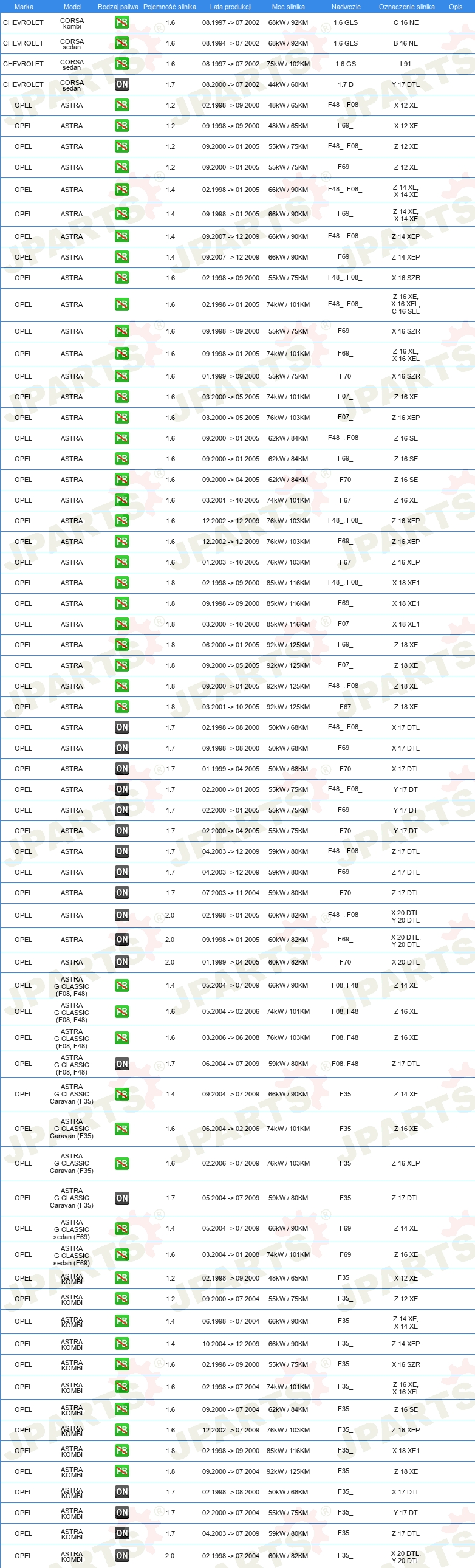Click production years 07.2003 -> 11.2004
Viewport: 475px width, 1568px height.
pyautogui.click(x=230, y=893)
